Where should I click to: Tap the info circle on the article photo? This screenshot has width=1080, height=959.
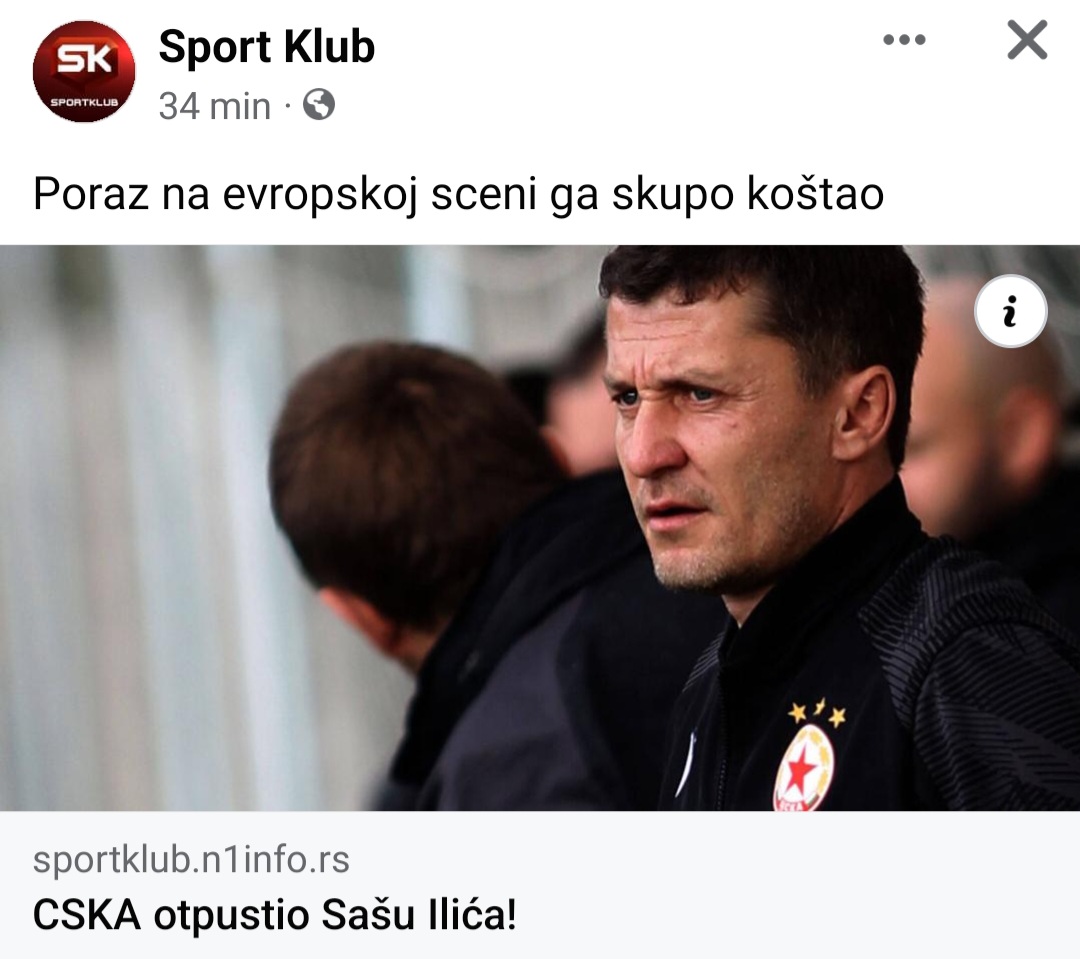click(1010, 311)
